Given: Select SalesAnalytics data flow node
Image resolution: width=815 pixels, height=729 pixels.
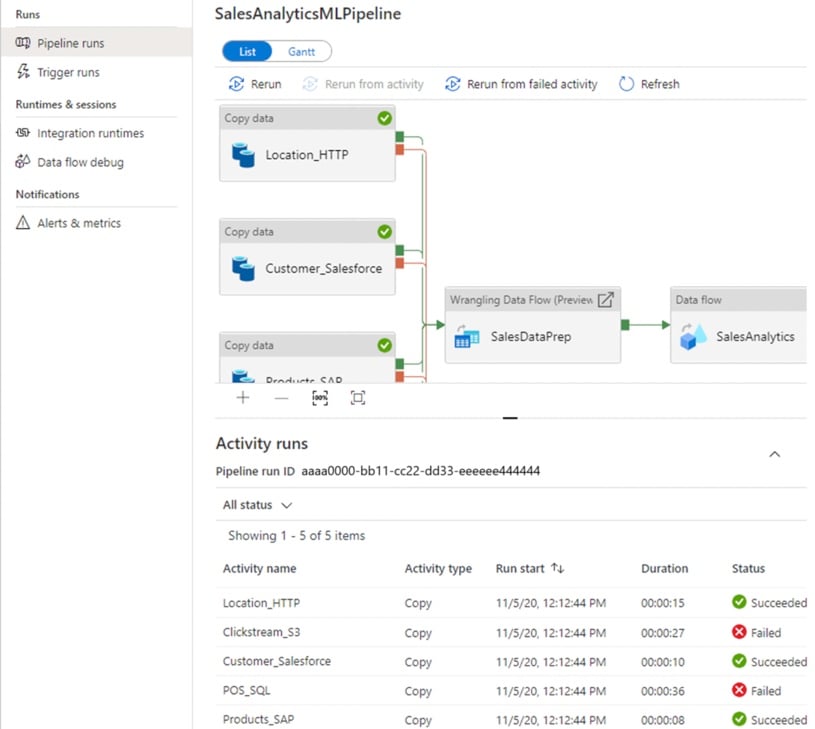Looking at the screenshot, I should (739, 325).
